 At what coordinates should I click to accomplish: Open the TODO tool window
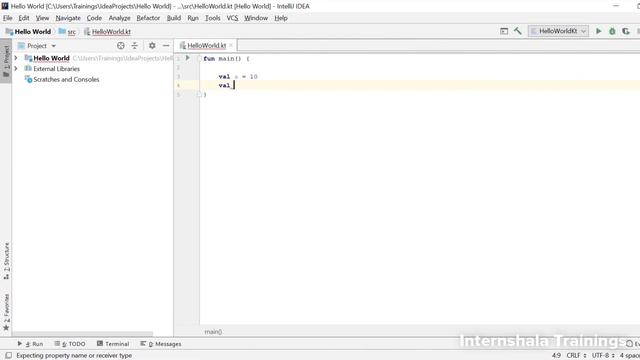[x=70, y=344]
